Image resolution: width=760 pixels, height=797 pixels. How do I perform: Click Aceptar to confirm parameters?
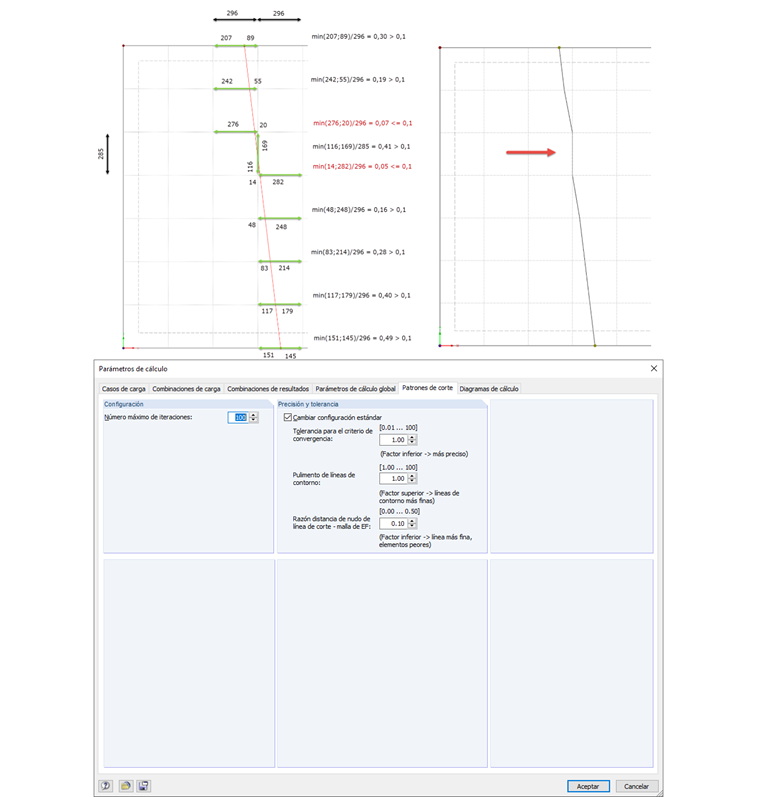point(588,786)
